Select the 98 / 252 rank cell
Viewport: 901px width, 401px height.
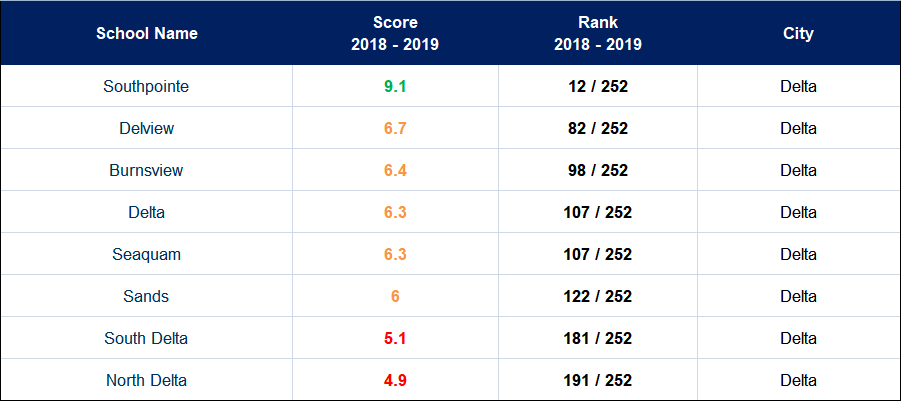(x=598, y=170)
